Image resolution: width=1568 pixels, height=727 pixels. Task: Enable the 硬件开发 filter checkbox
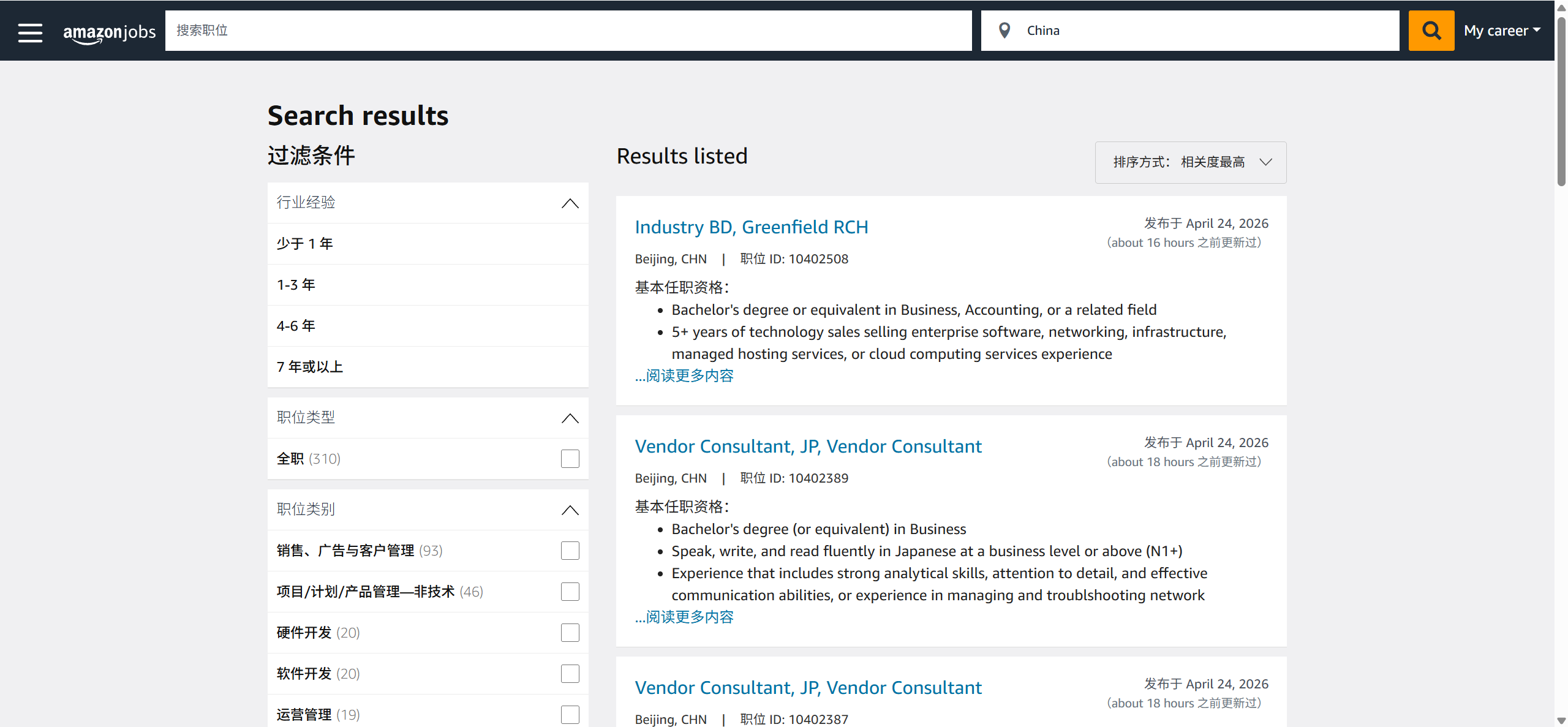click(x=570, y=633)
